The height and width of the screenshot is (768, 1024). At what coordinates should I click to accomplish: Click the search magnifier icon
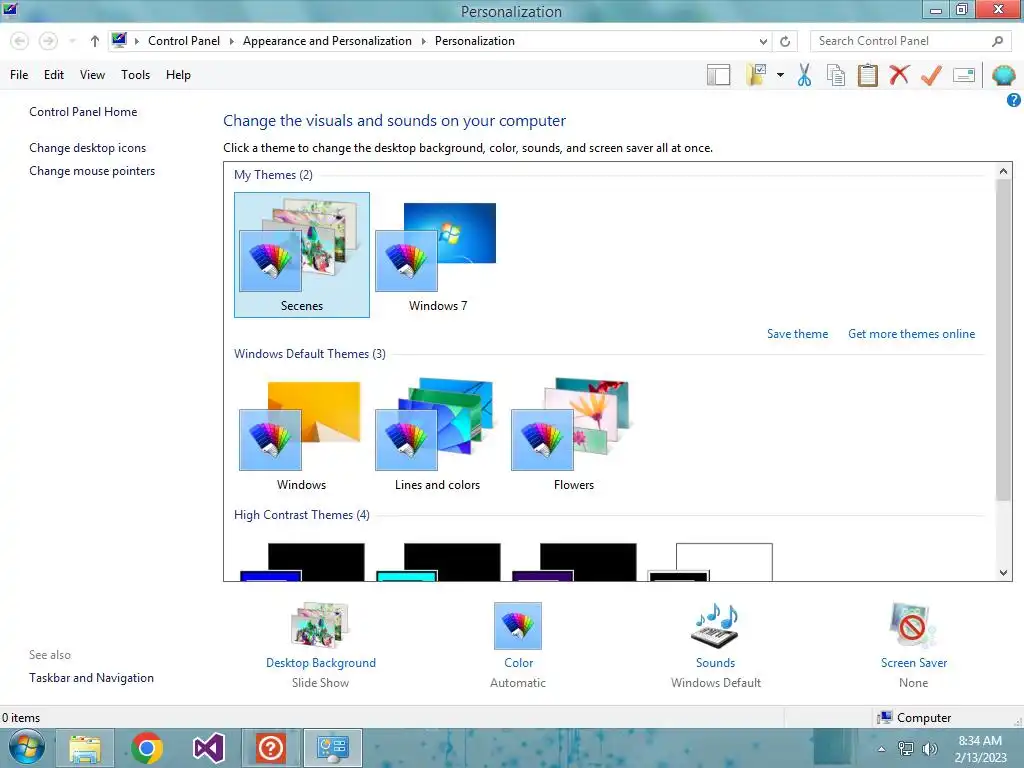[x=997, y=41]
